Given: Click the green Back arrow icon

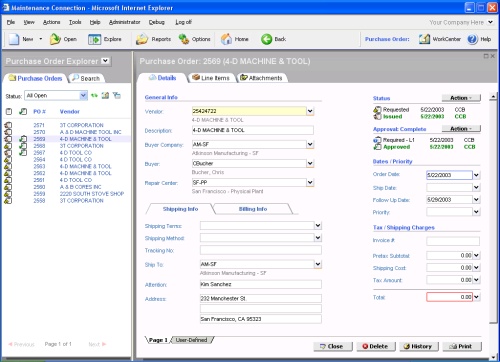Looking at the screenshot, I should click(x=266, y=39).
